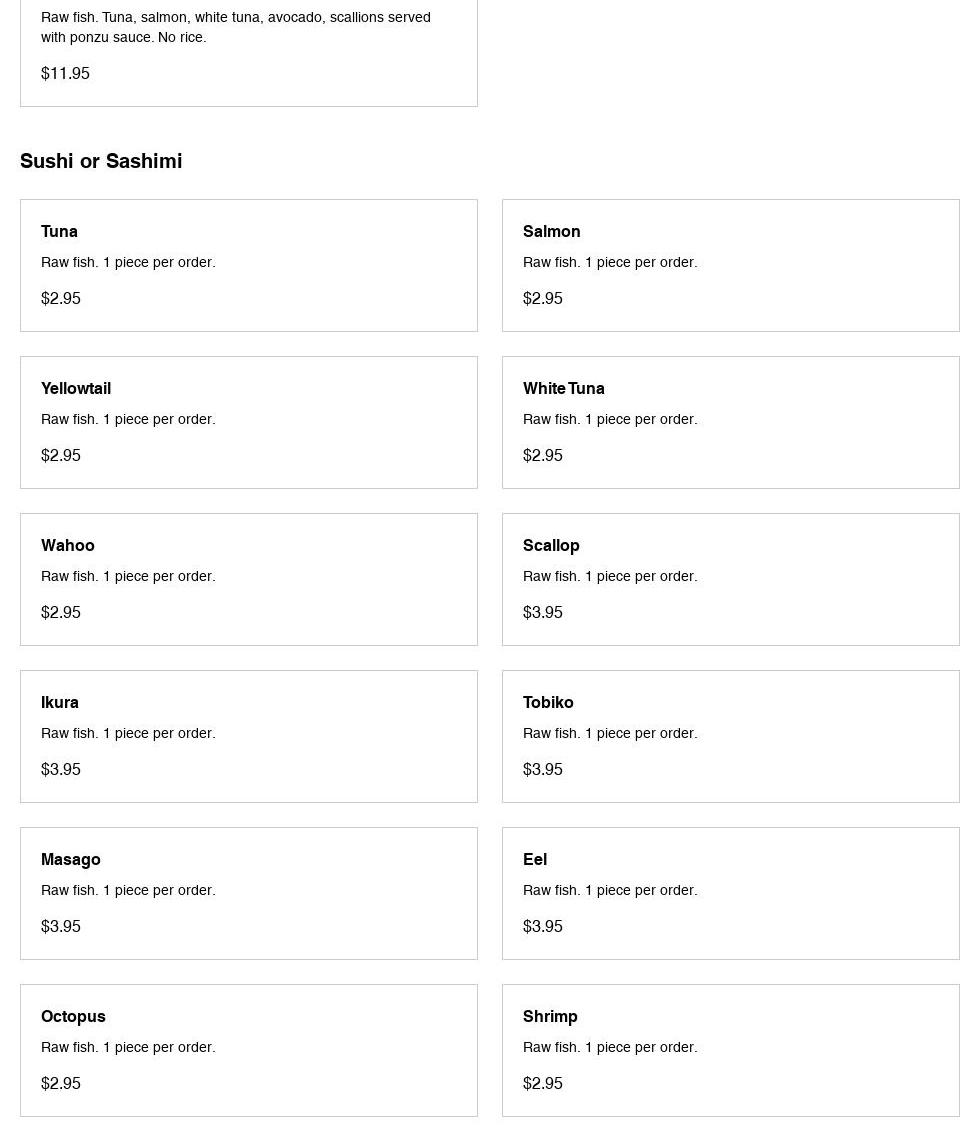Click the Sushi or Sashimi section heading

pyautogui.click(x=101, y=161)
